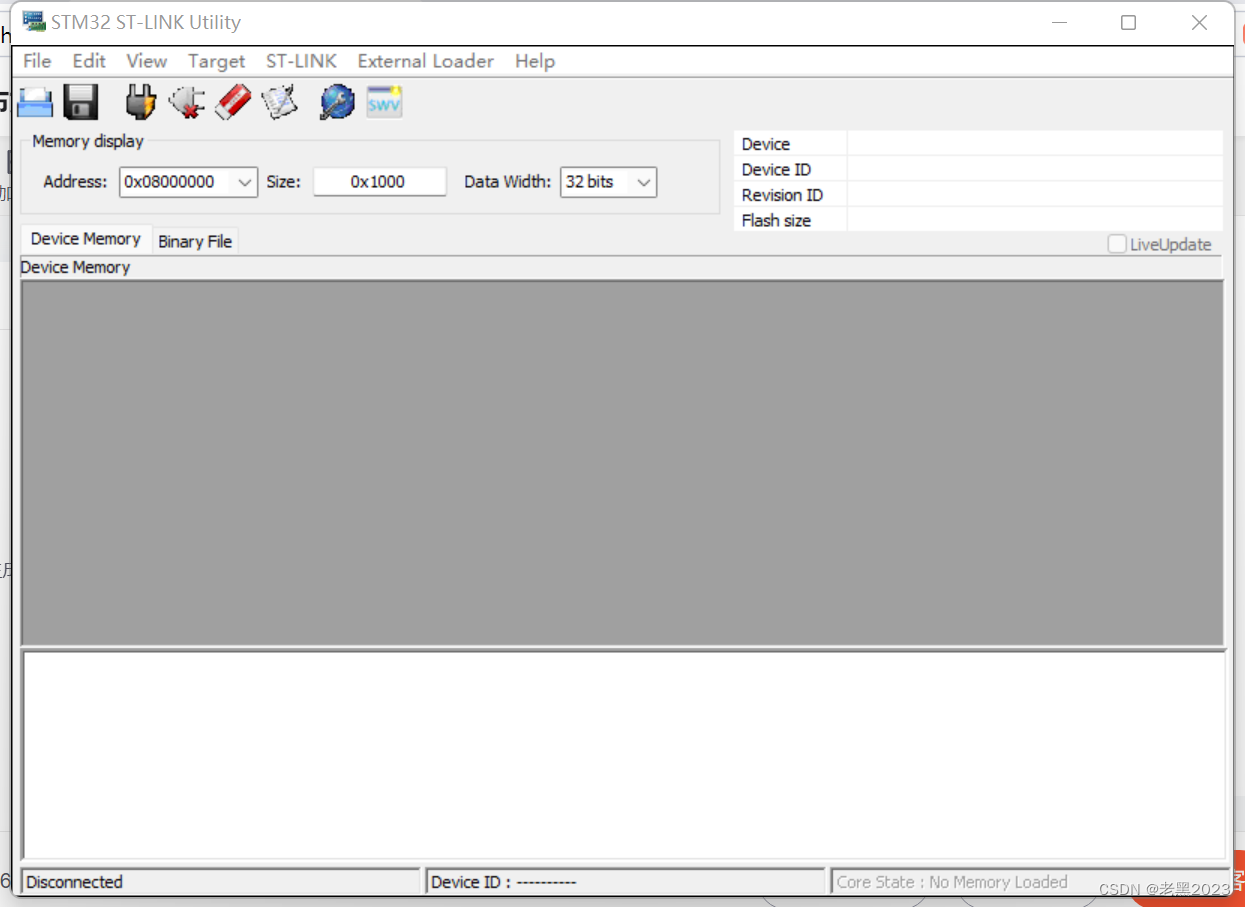Screen dimensions: 1245x907
Task: Click the Full chip erase icon
Action: [x=233, y=102]
